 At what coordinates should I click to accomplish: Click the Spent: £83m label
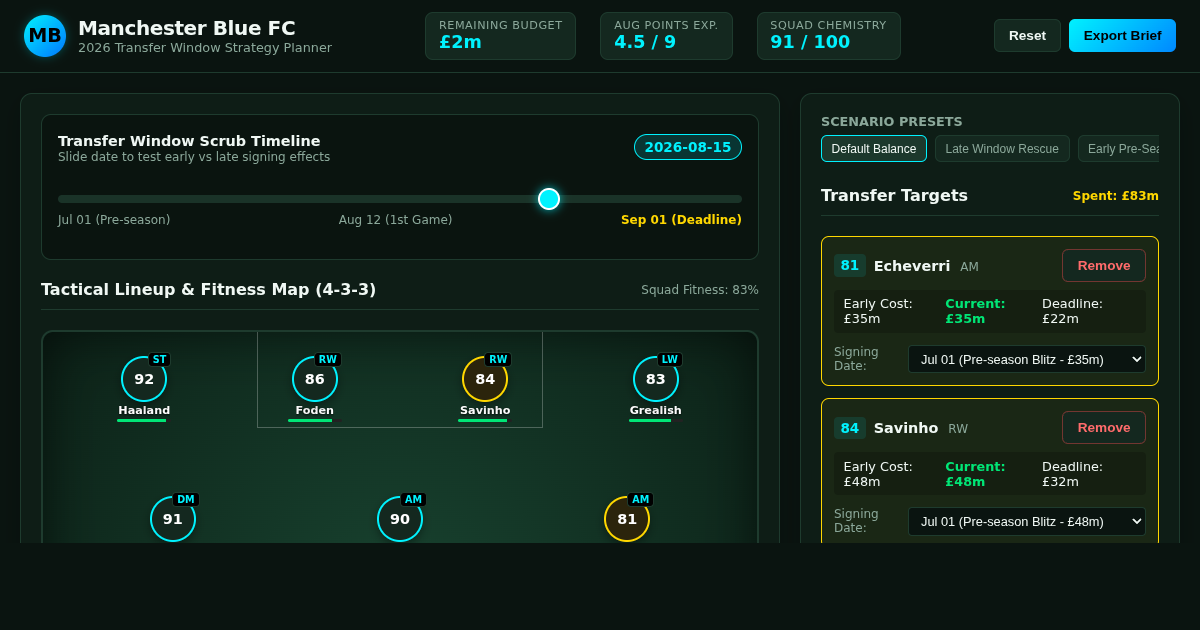[1116, 196]
